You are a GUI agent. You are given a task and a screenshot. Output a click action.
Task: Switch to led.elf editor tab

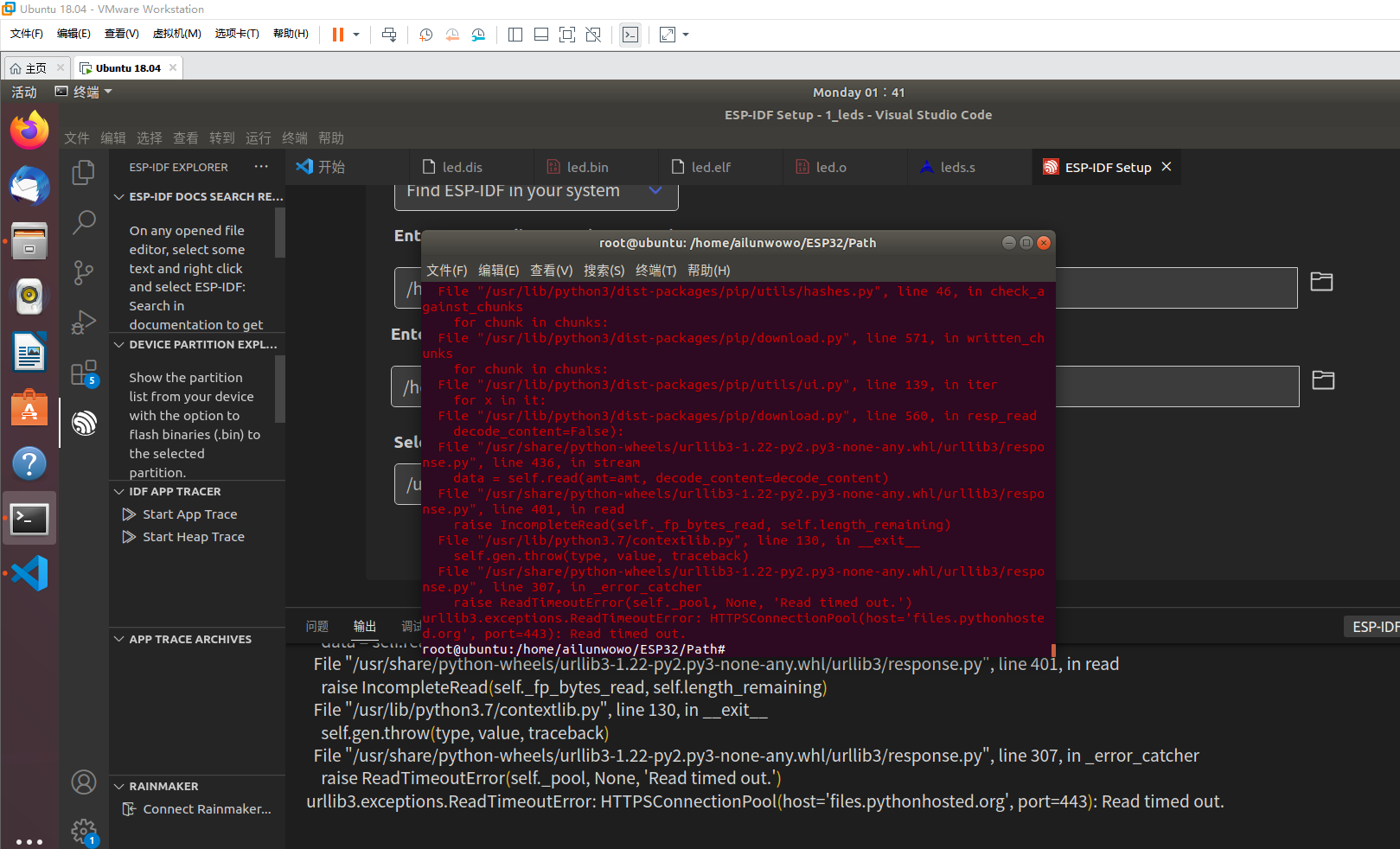pos(711,167)
